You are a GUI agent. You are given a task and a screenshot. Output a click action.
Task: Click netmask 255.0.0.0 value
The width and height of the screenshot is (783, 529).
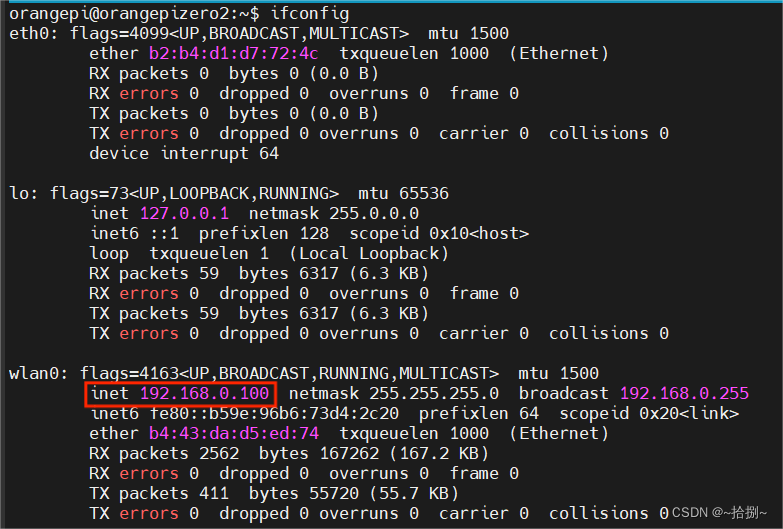374,213
